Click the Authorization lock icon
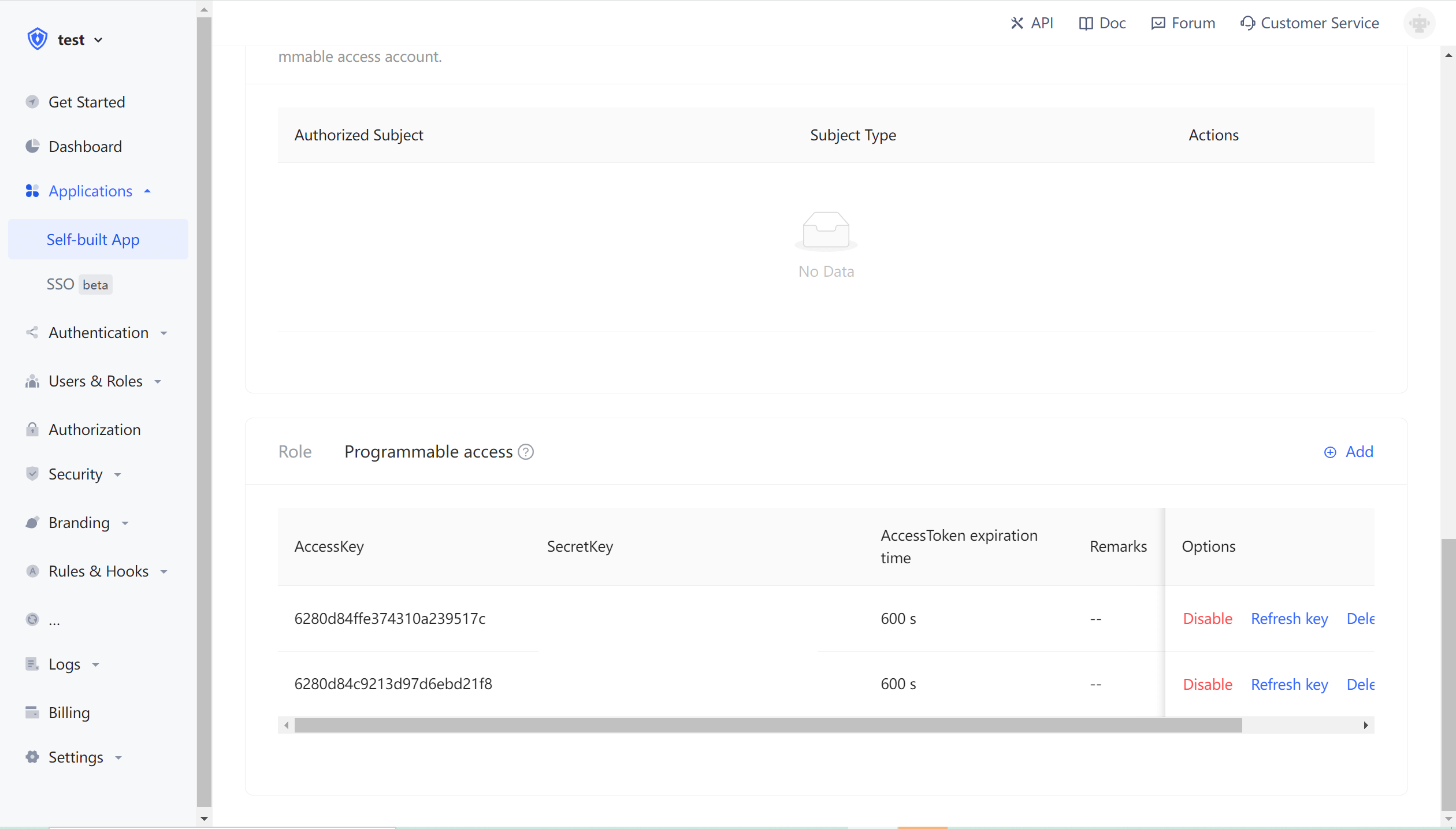 tap(32, 429)
